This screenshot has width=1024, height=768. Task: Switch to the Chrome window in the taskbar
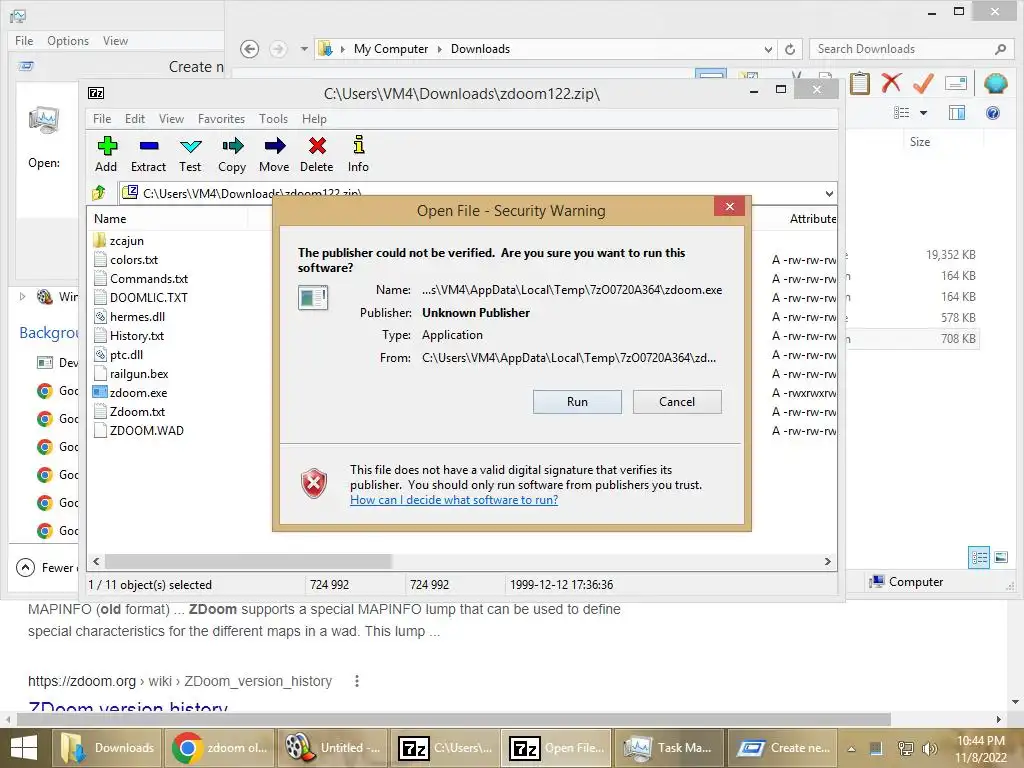tap(219, 748)
